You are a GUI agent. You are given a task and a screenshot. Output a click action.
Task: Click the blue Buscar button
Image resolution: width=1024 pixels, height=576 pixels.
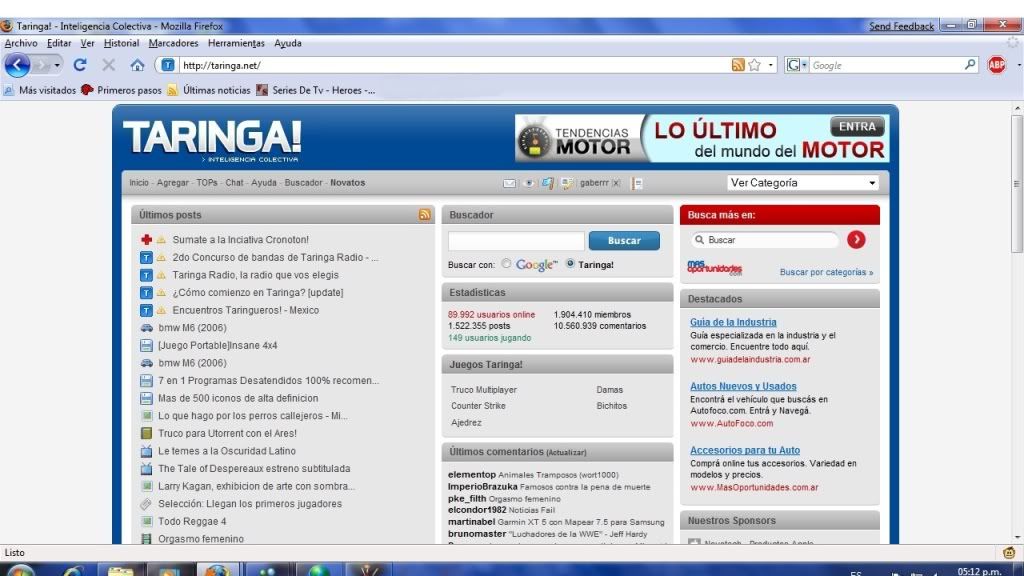[624, 240]
